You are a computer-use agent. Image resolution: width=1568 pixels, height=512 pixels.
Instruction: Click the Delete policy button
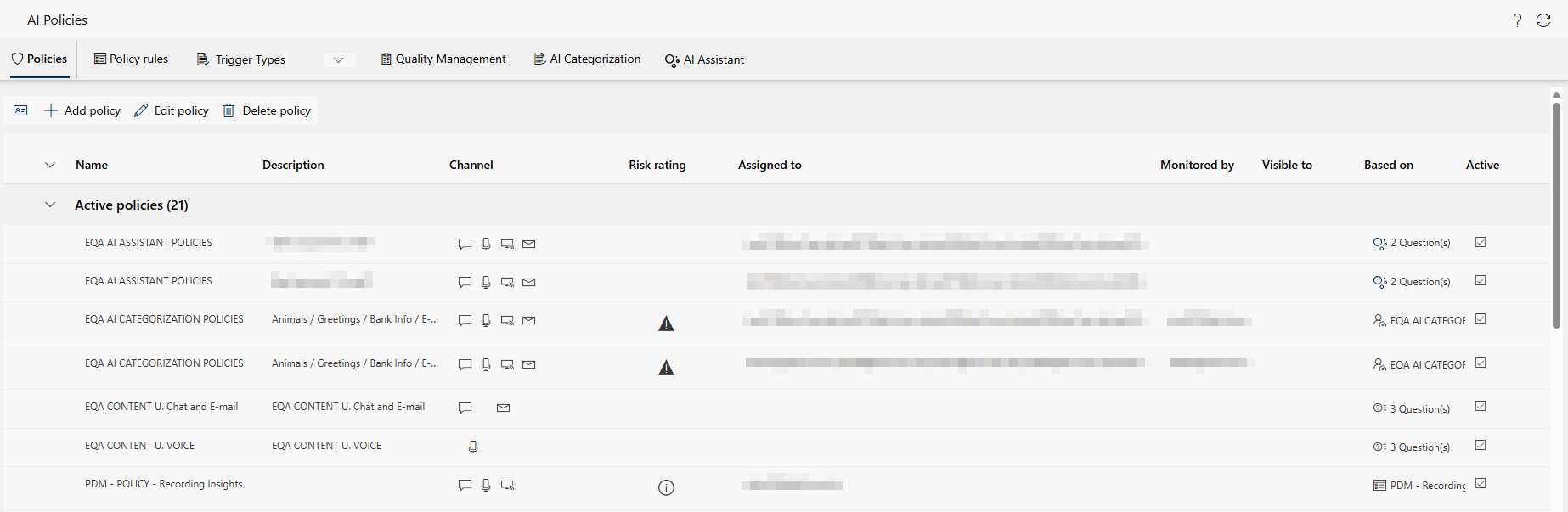click(267, 110)
